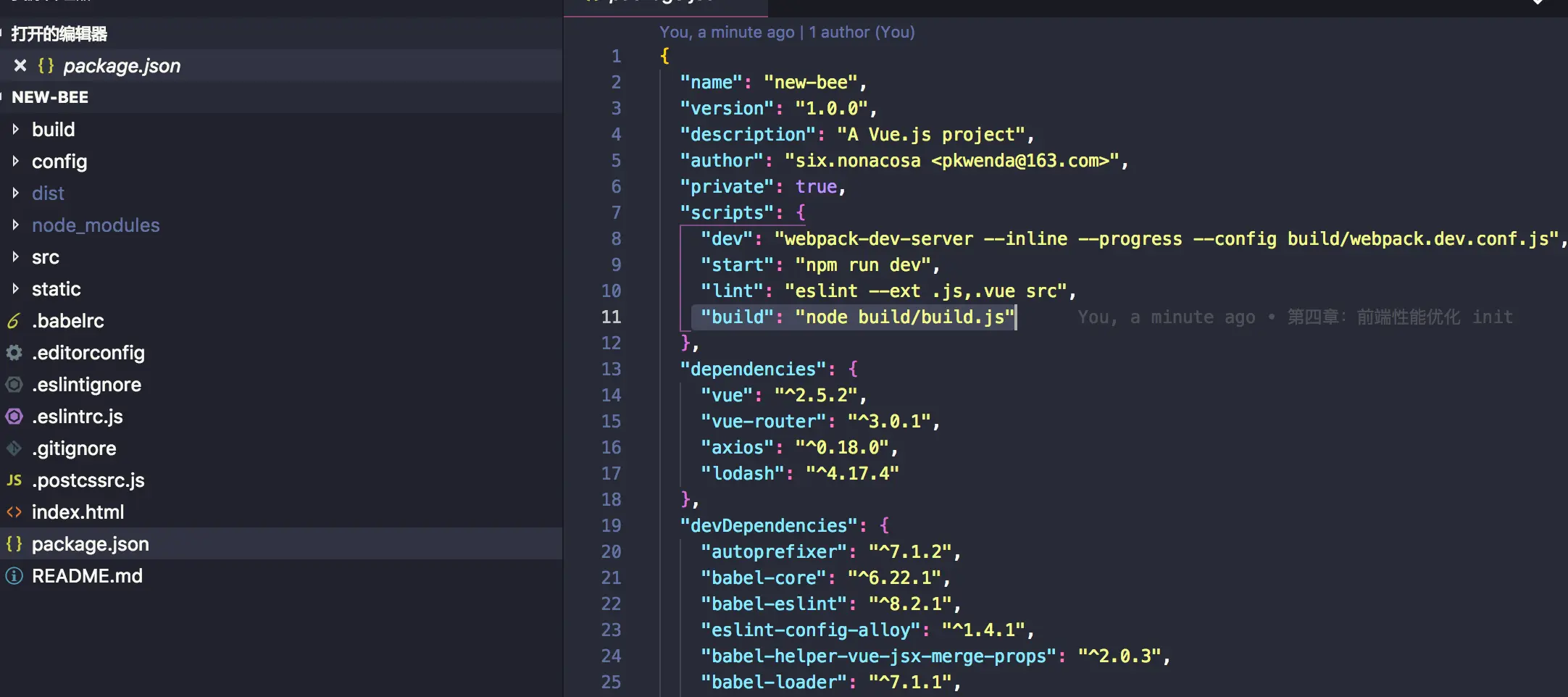Click the JSON braces icon beside open editor package.json

(46, 66)
